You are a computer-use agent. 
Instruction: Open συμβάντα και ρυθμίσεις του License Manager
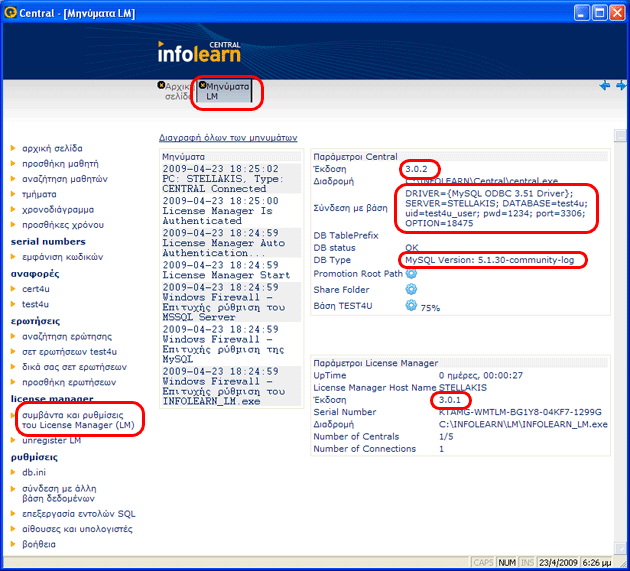click(78, 420)
